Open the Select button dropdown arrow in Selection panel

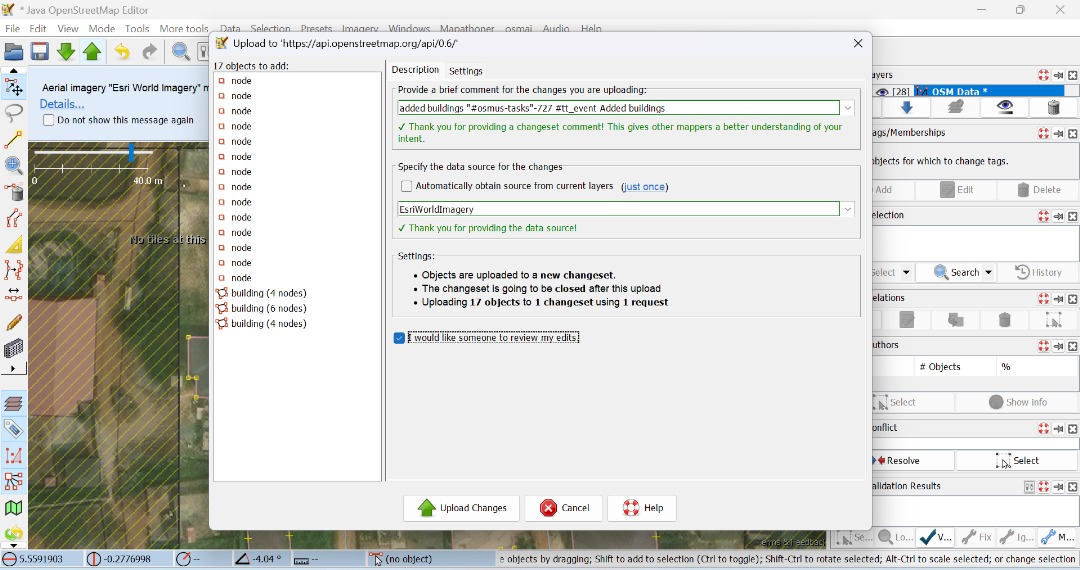pyautogui.click(x=906, y=273)
